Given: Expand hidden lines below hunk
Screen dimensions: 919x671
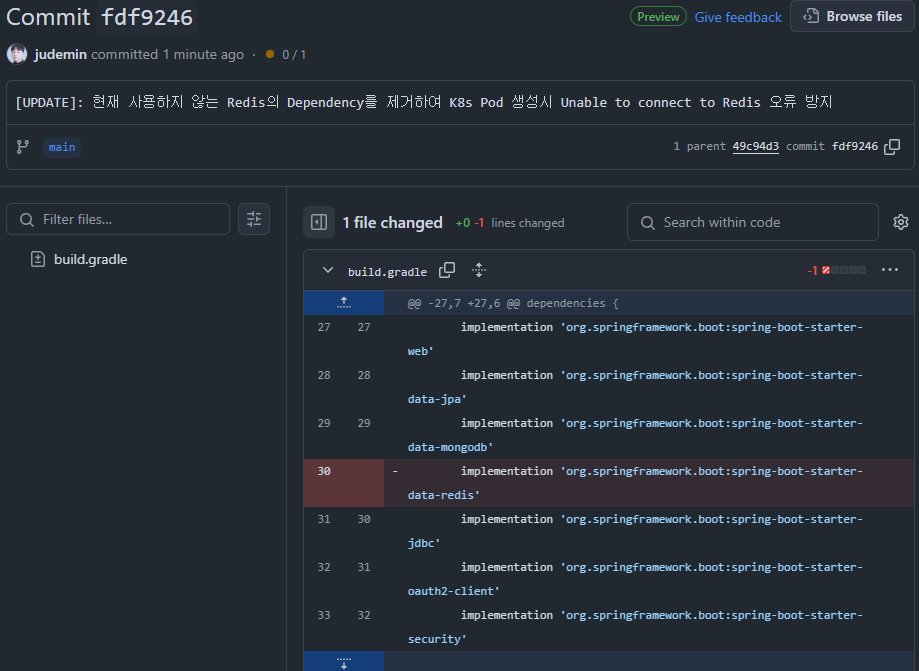Looking at the screenshot, I should (x=344, y=662).
